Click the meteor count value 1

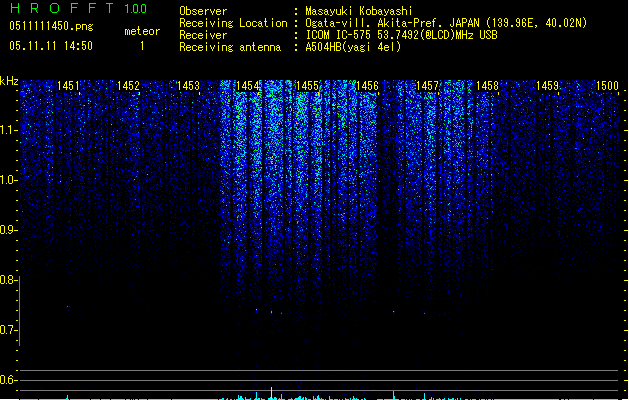click(142, 46)
